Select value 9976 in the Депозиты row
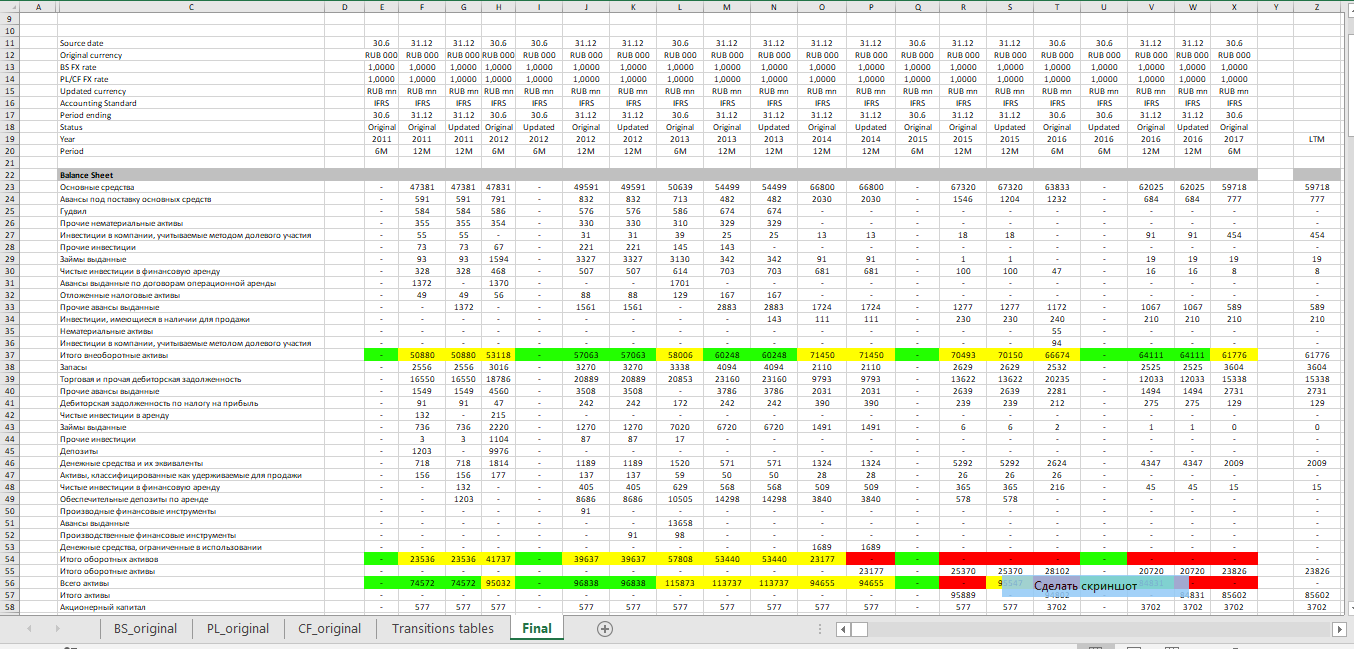Viewport: 1354px width, 649px height. point(497,451)
